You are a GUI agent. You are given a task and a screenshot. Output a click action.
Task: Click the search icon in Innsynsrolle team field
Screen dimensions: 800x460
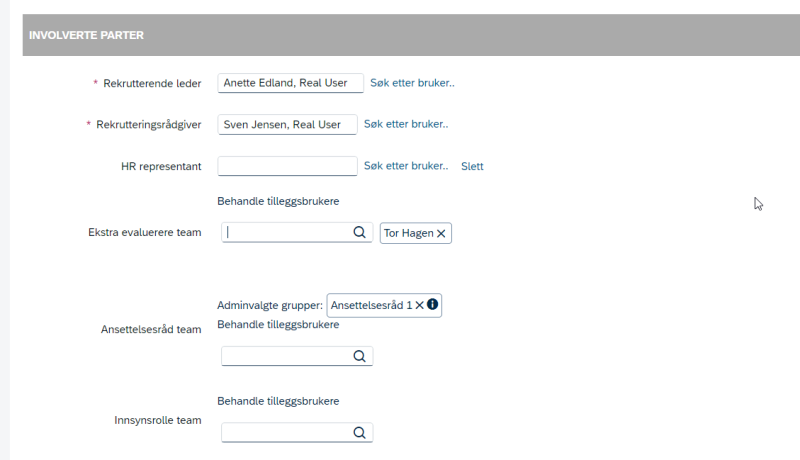(x=359, y=433)
